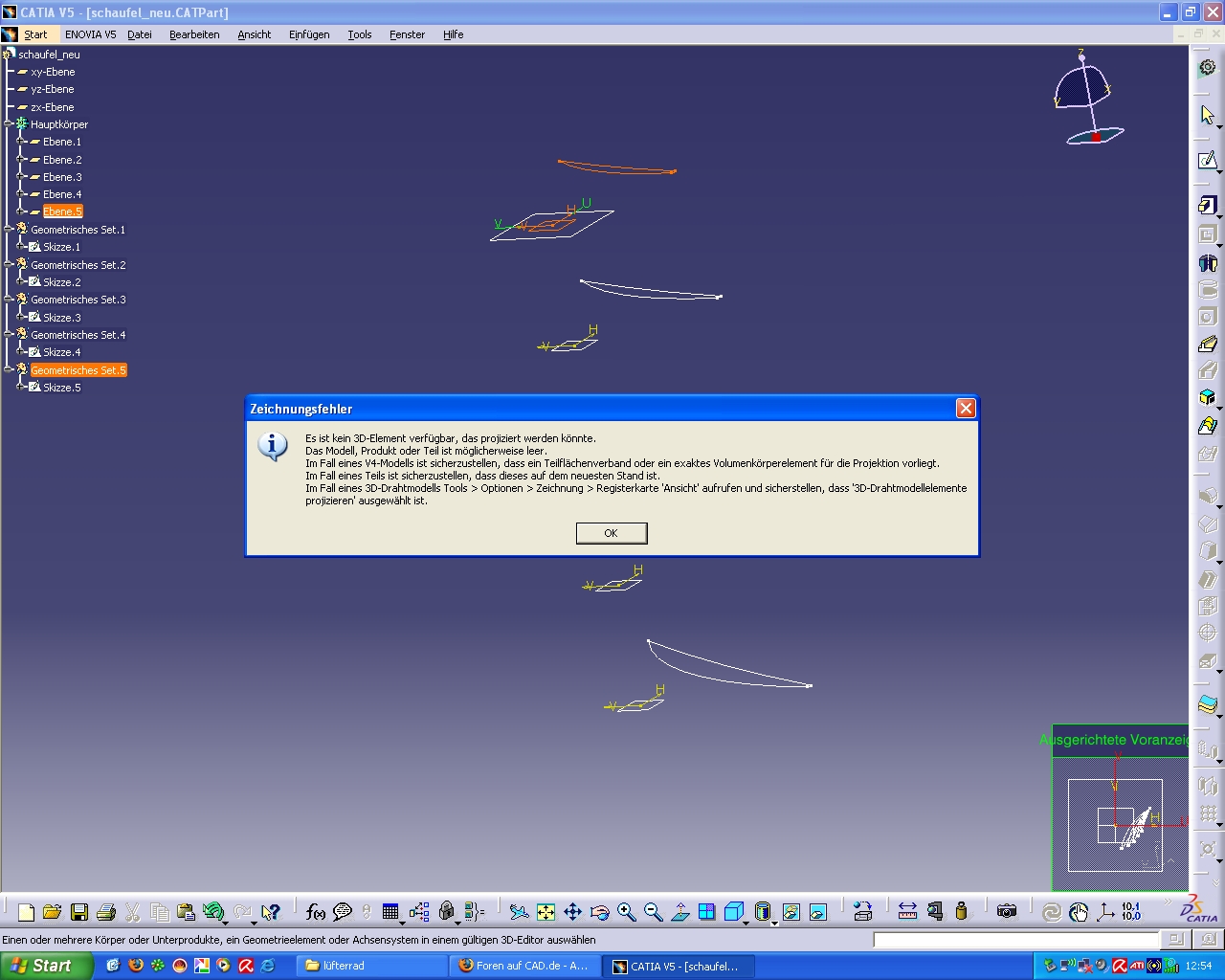Expand the Skizze.1 node

(x=20, y=246)
